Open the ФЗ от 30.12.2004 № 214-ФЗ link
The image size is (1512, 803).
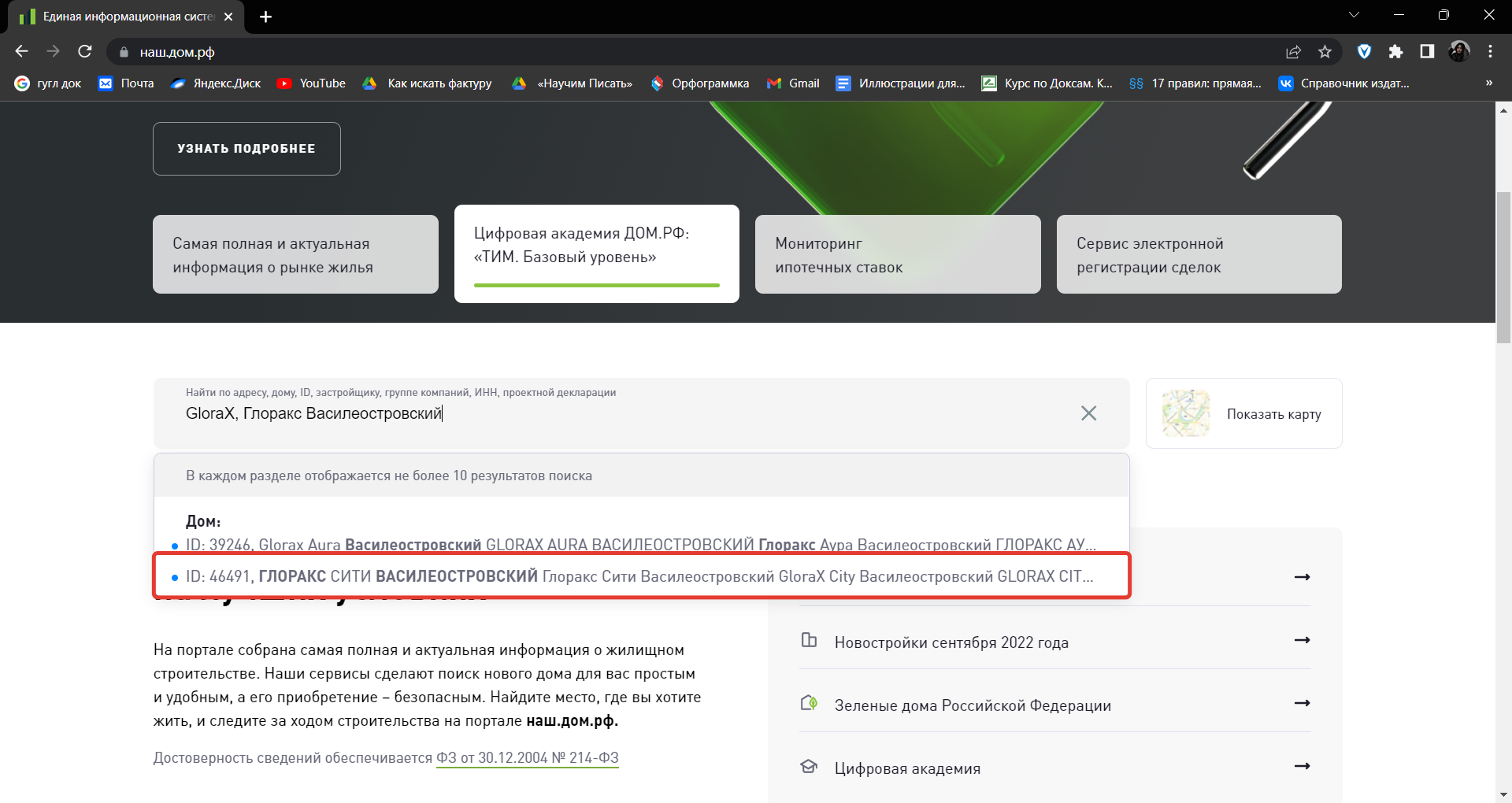point(527,758)
